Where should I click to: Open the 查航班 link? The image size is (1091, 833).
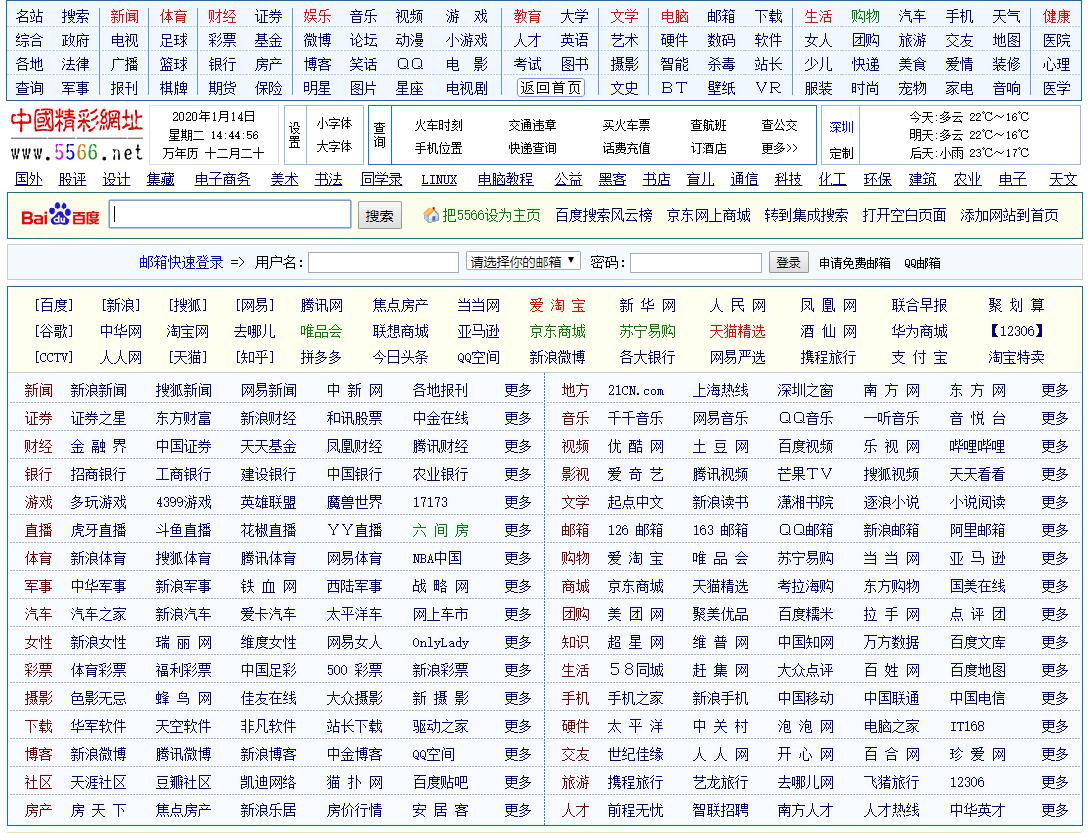tap(708, 125)
